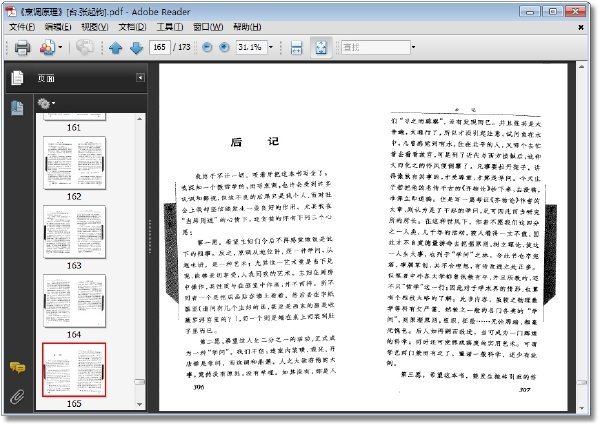The height and width of the screenshot is (426, 600).
Task: Click the fit width scrolling icon
Action: point(297,48)
